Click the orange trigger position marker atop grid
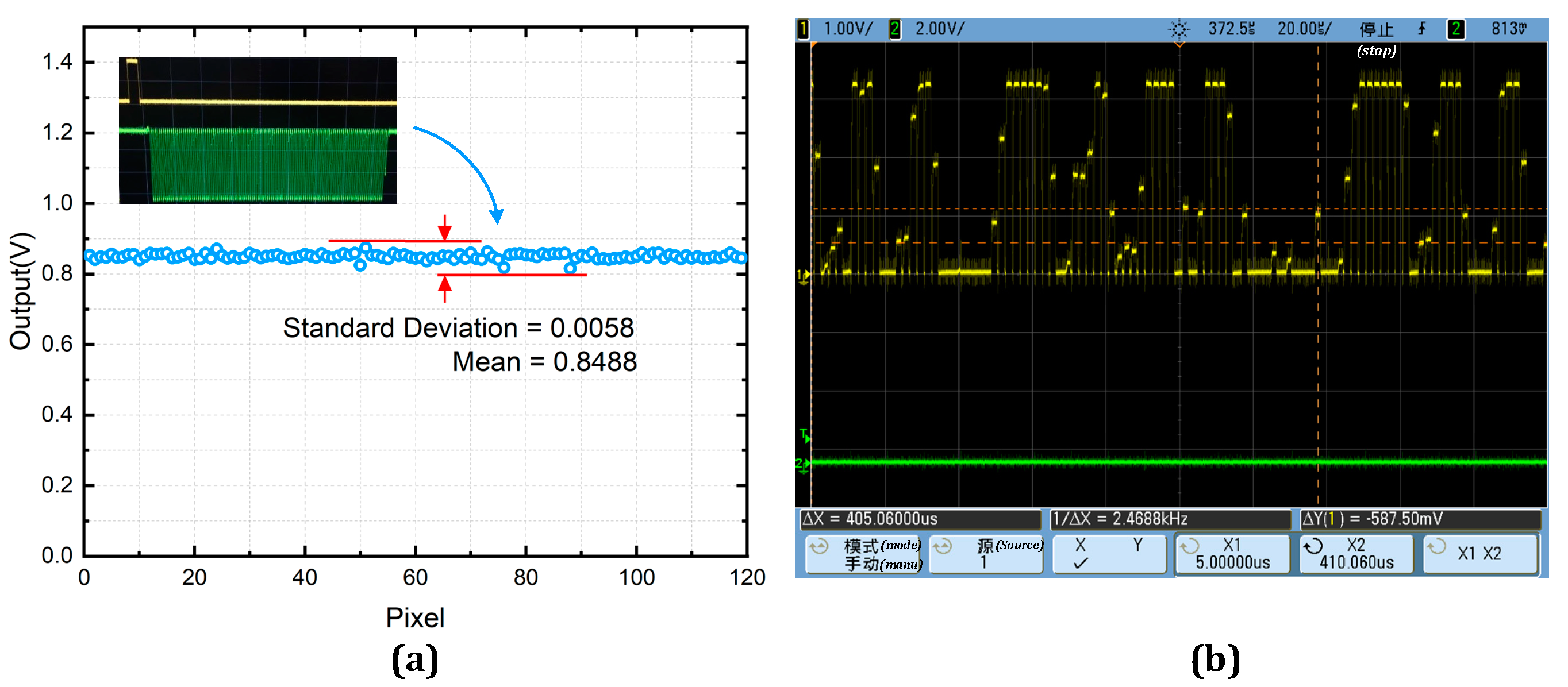Viewport: 1568px width, 687px height. click(1178, 44)
